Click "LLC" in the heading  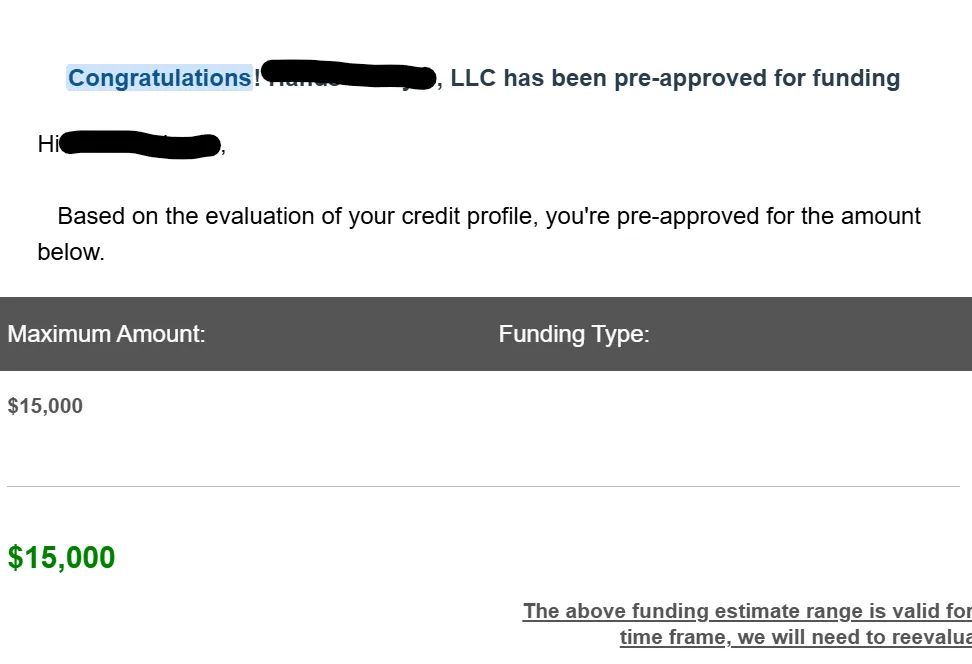(x=473, y=78)
